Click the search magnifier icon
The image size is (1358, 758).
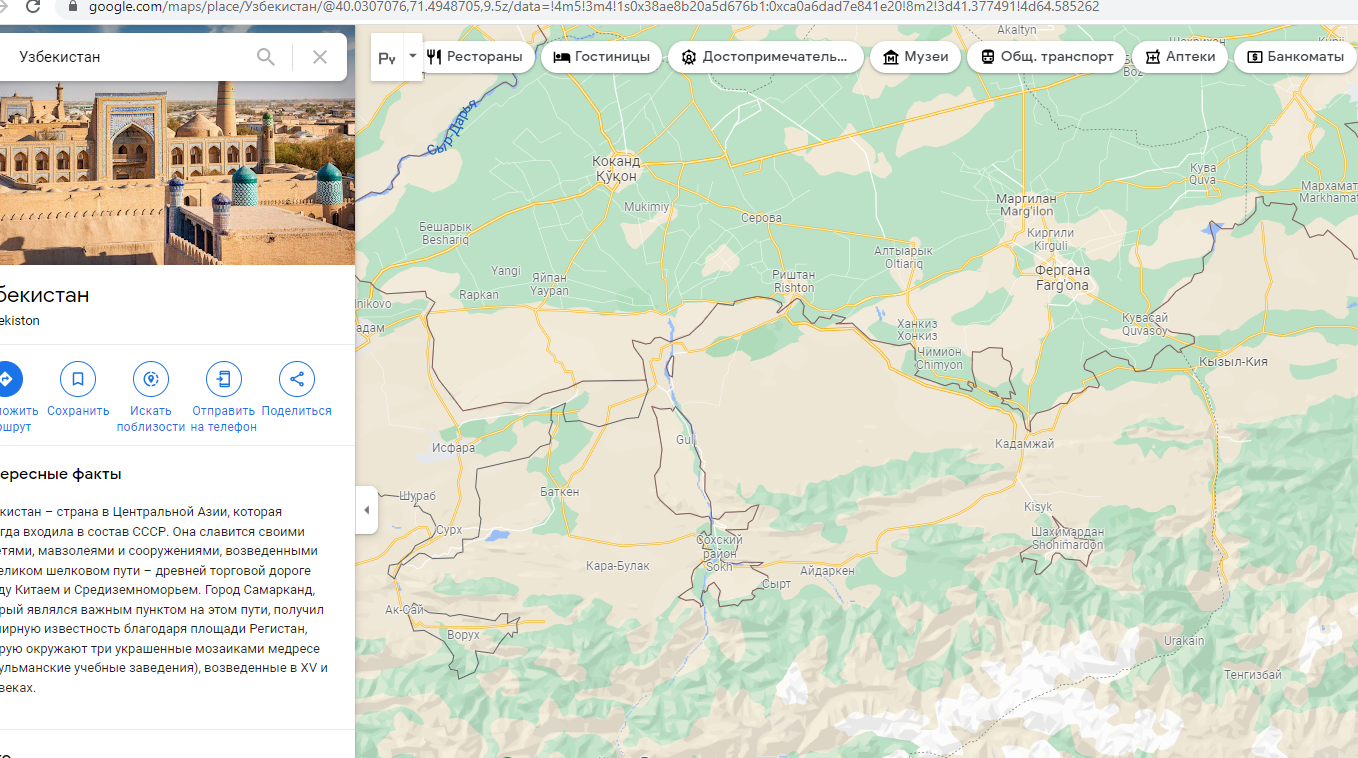click(266, 57)
